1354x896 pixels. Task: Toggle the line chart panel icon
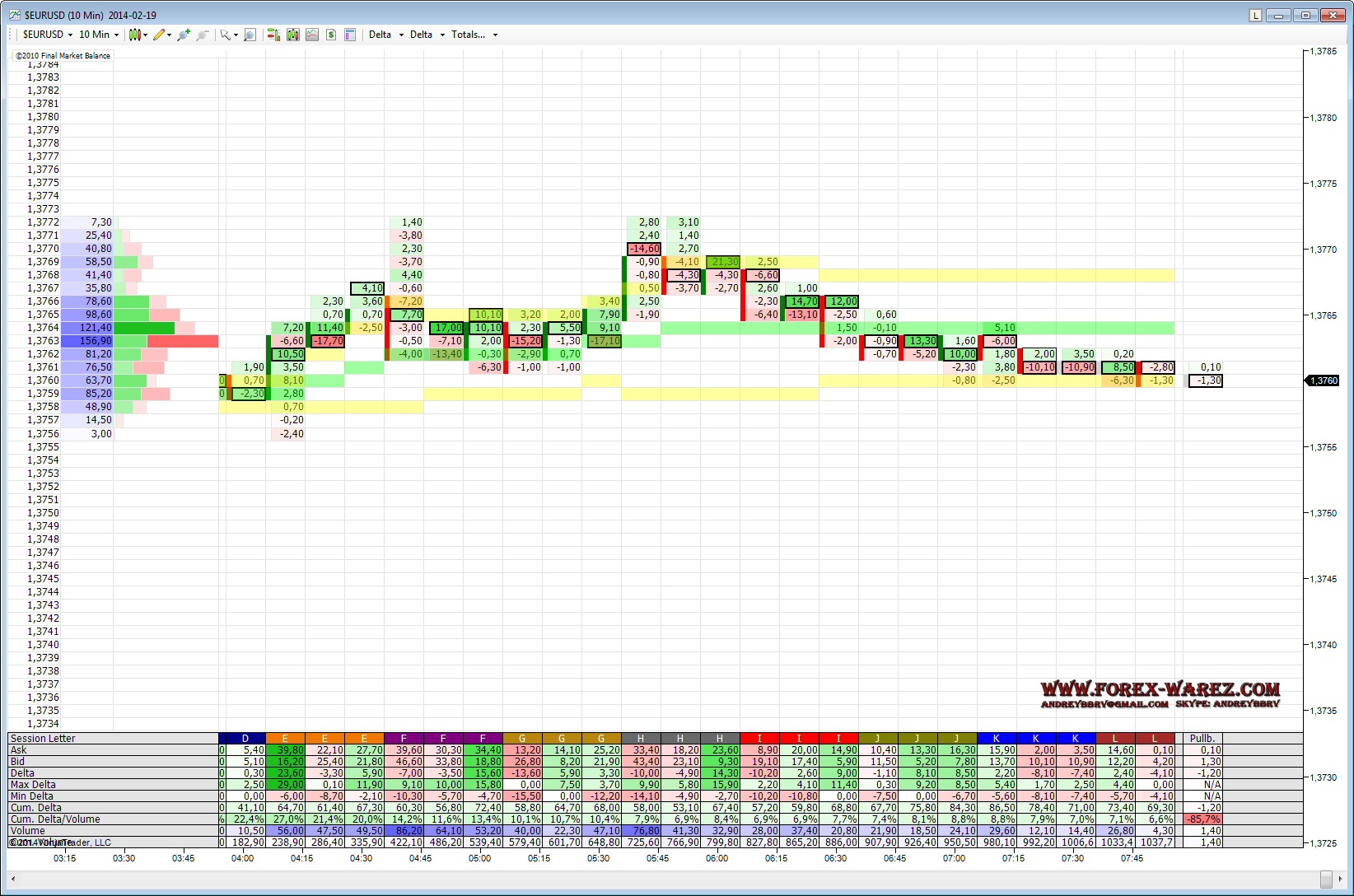312,35
